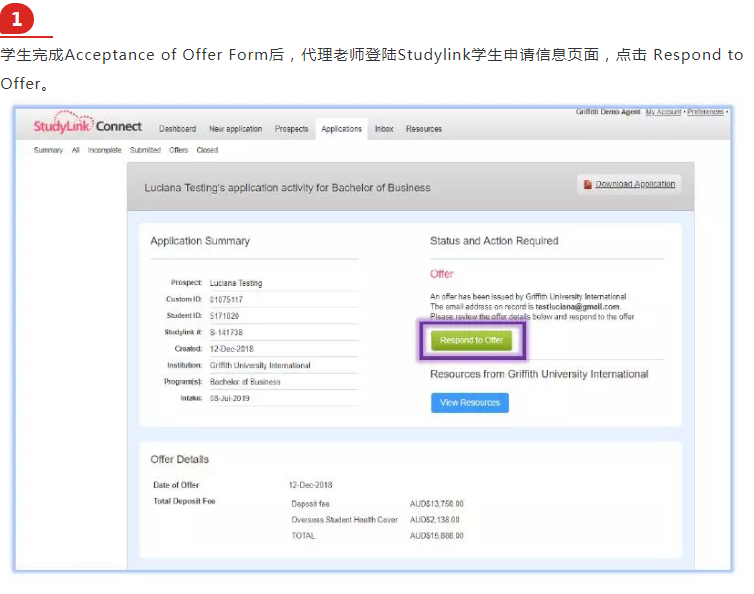Filter applications by All

(76, 150)
